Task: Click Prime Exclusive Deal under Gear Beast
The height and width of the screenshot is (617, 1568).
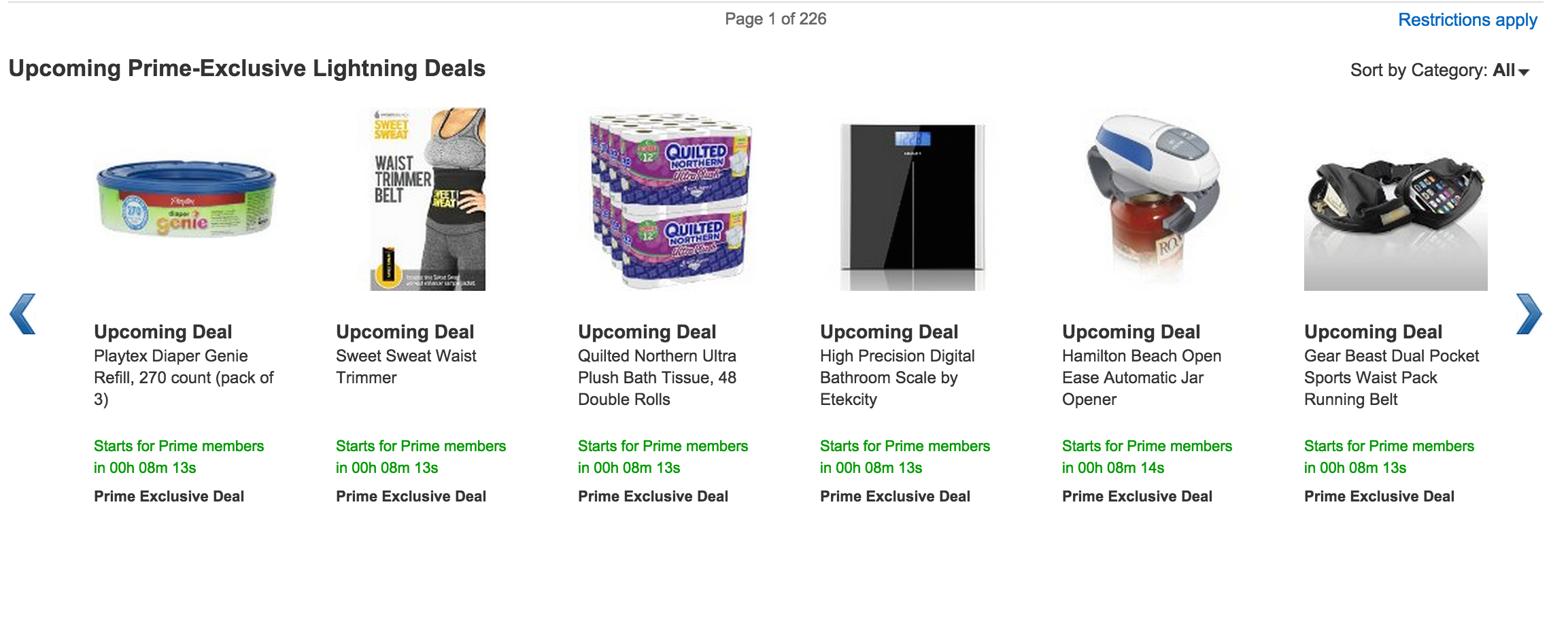Action: (x=1379, y=497)
